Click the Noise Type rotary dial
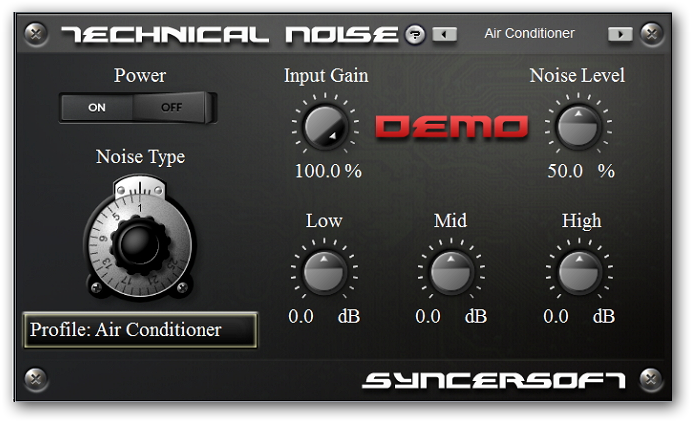 (140, 243)
